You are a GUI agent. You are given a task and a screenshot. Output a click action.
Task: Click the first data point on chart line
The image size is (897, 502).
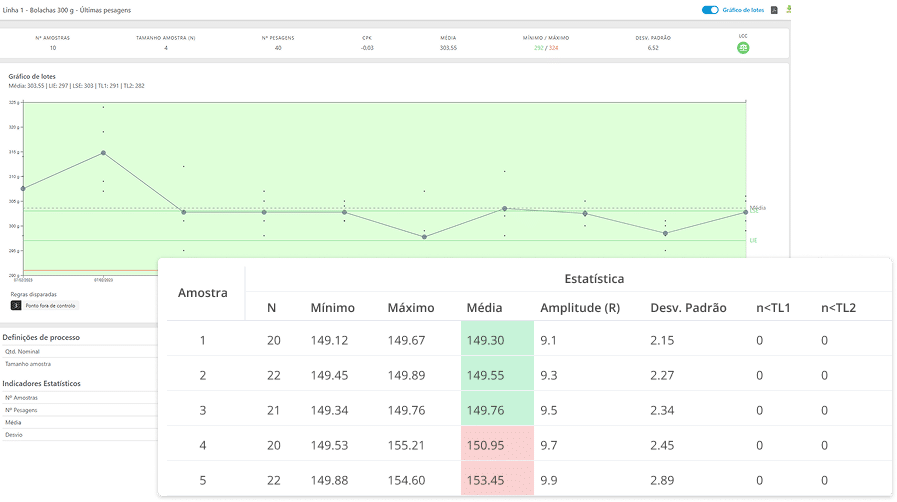tap(23, 188)
